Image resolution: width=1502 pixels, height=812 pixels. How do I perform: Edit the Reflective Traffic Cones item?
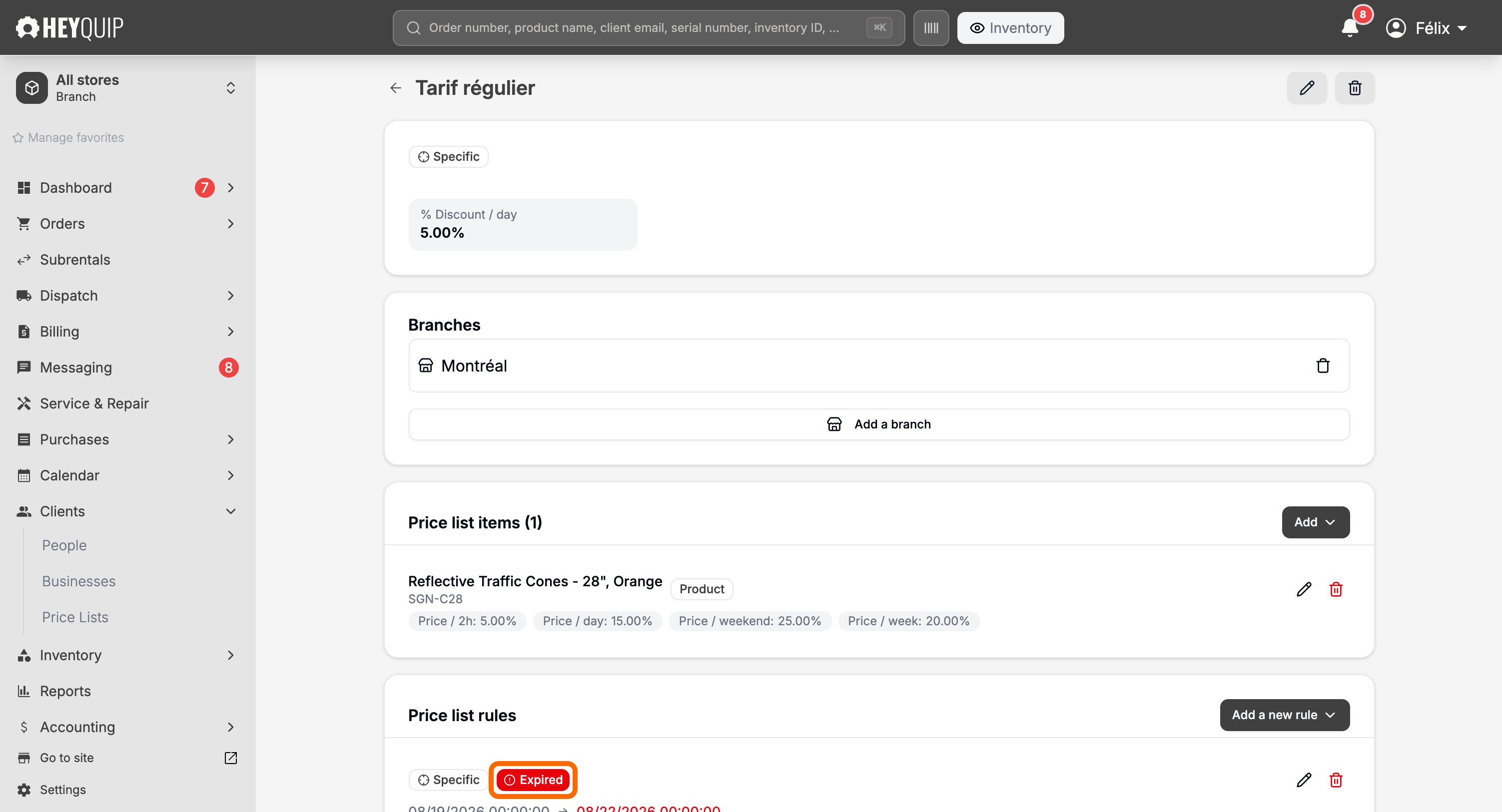pyautogui.click(x=1304, y=589)
